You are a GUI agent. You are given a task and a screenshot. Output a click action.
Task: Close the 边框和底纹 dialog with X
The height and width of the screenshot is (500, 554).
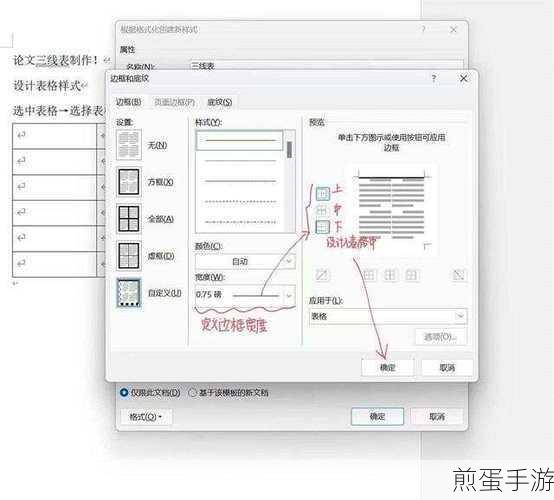464,78
